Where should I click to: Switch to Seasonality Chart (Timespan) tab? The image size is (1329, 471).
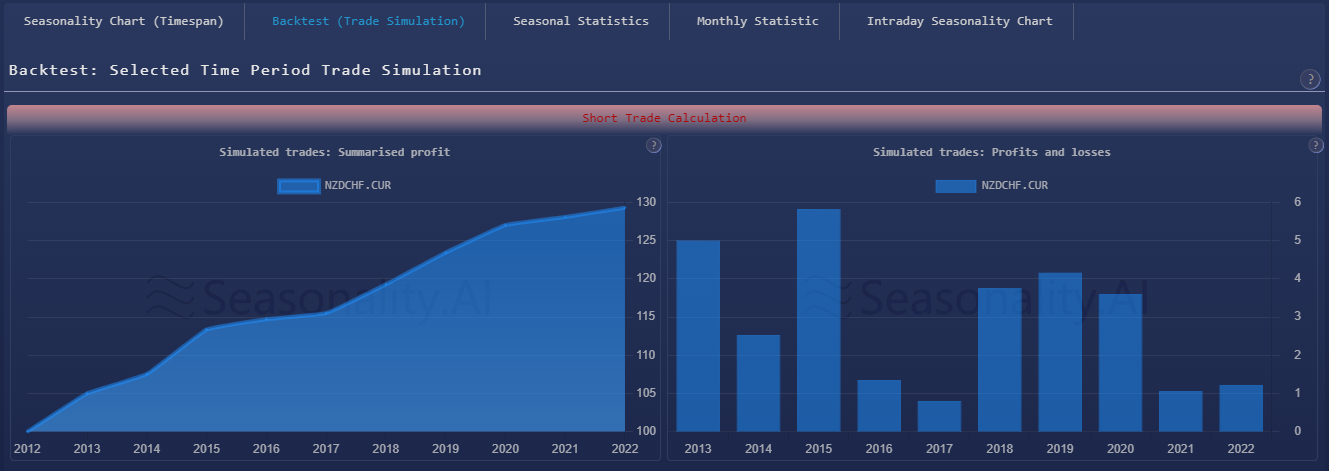click(123, 21)
